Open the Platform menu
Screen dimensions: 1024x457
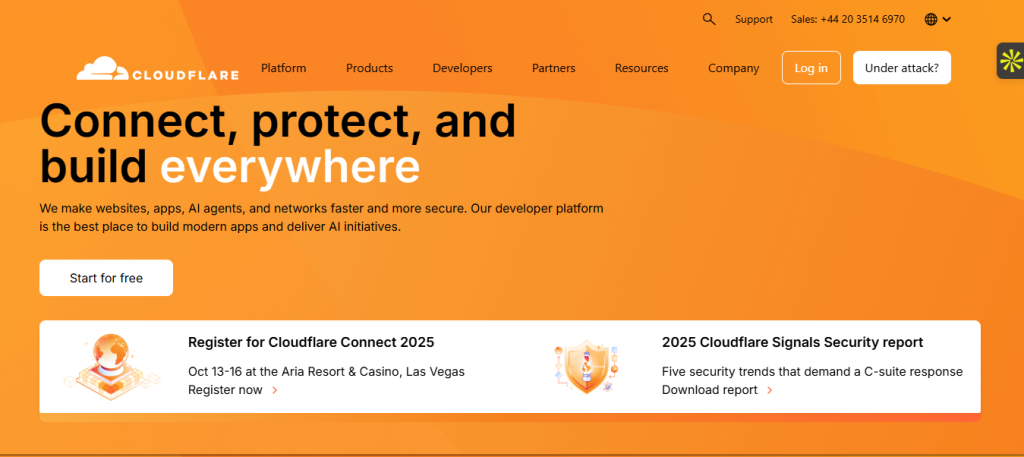pyautogui.click(x=283, y=68)
